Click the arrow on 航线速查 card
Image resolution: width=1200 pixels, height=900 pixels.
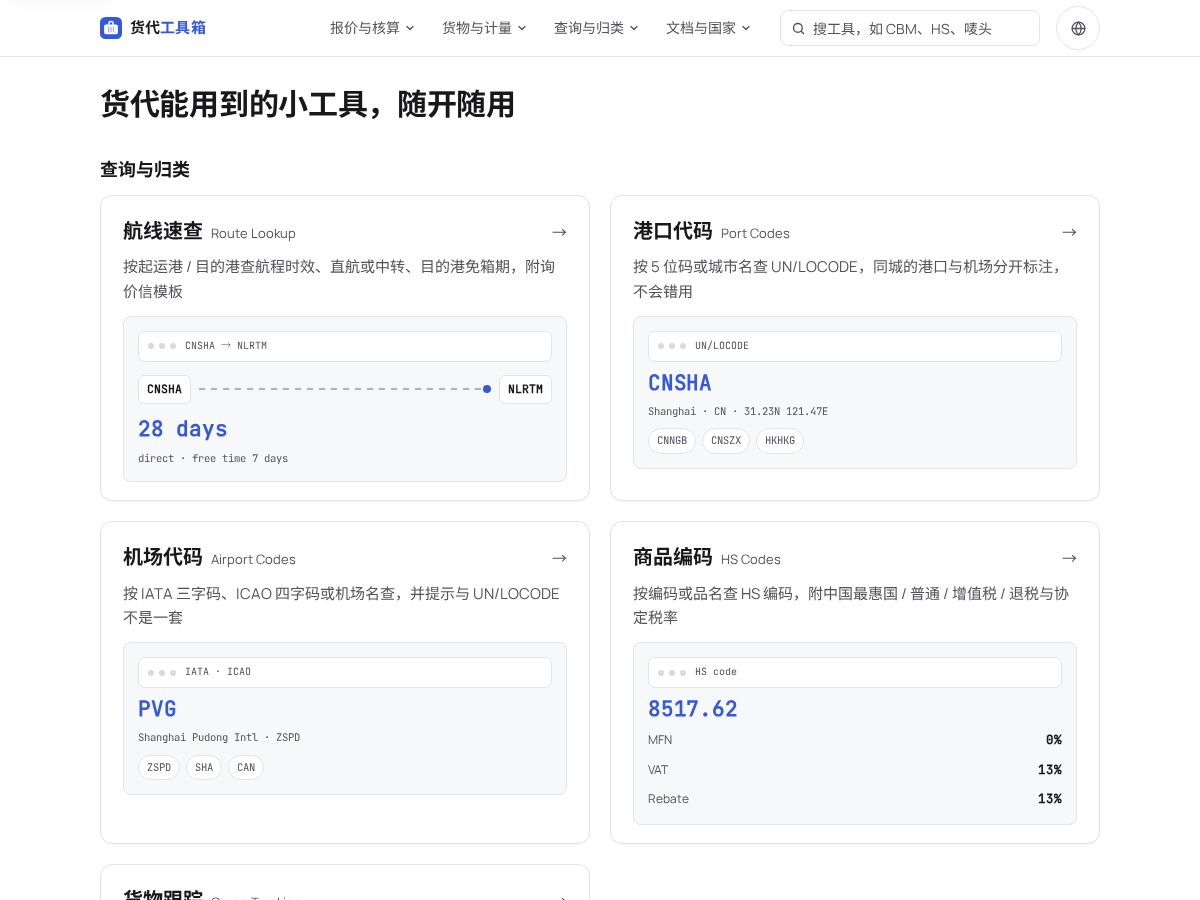coord(559,232)
